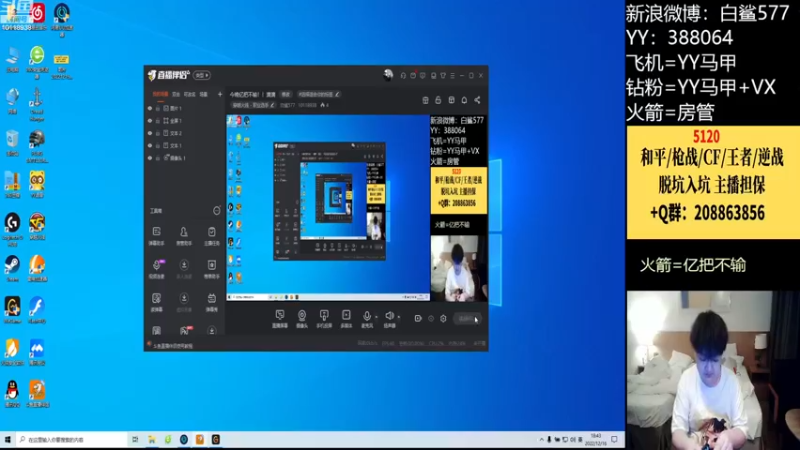
Task: Open the streamer avatar profile
Action: click(388, 76)
